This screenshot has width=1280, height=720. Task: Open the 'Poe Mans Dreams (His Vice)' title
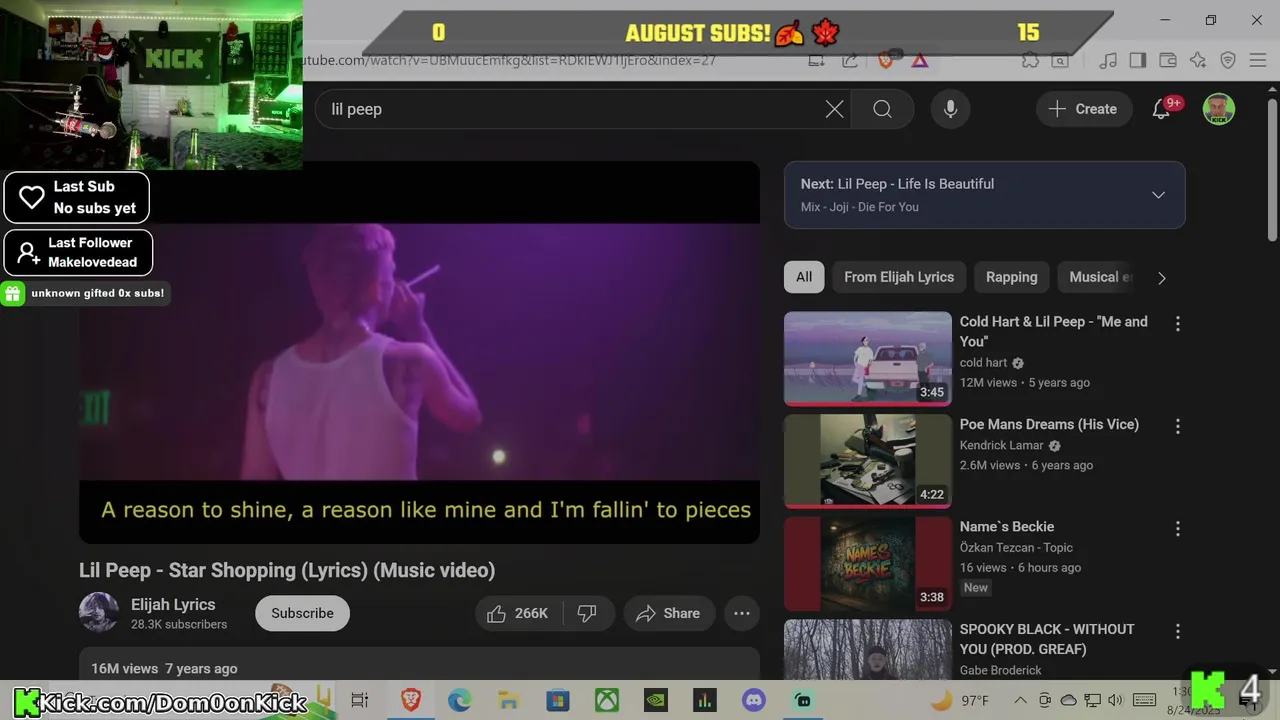pos(1049,424)
